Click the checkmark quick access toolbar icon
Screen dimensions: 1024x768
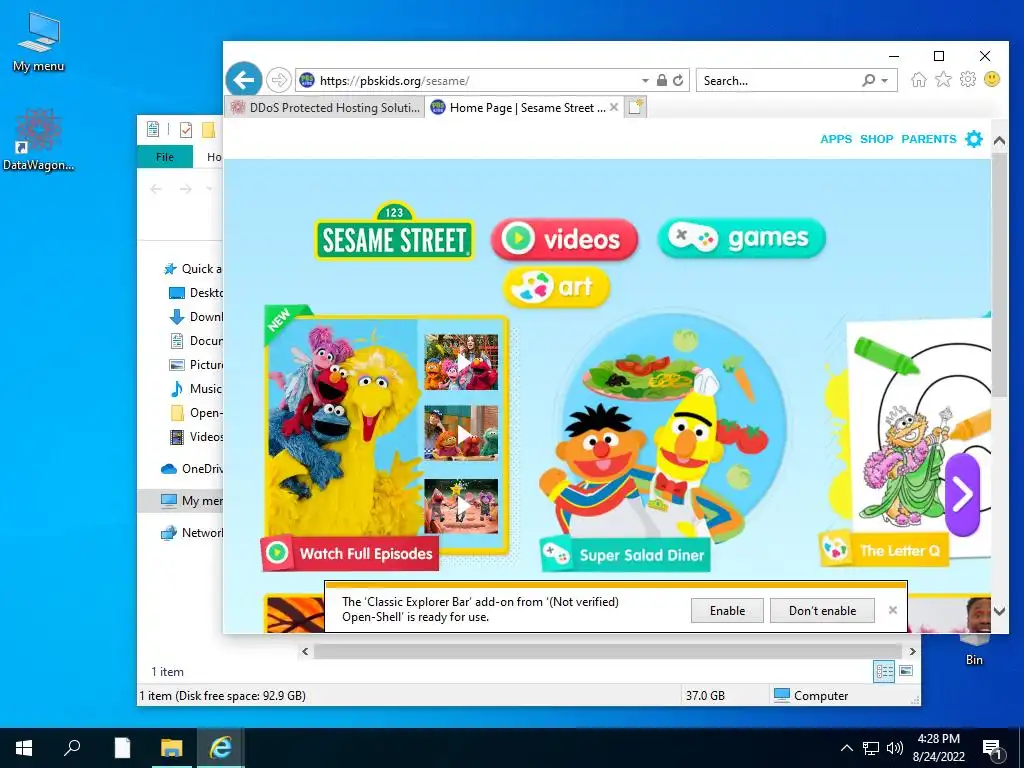pyautogui.click(x=186, y=130)
